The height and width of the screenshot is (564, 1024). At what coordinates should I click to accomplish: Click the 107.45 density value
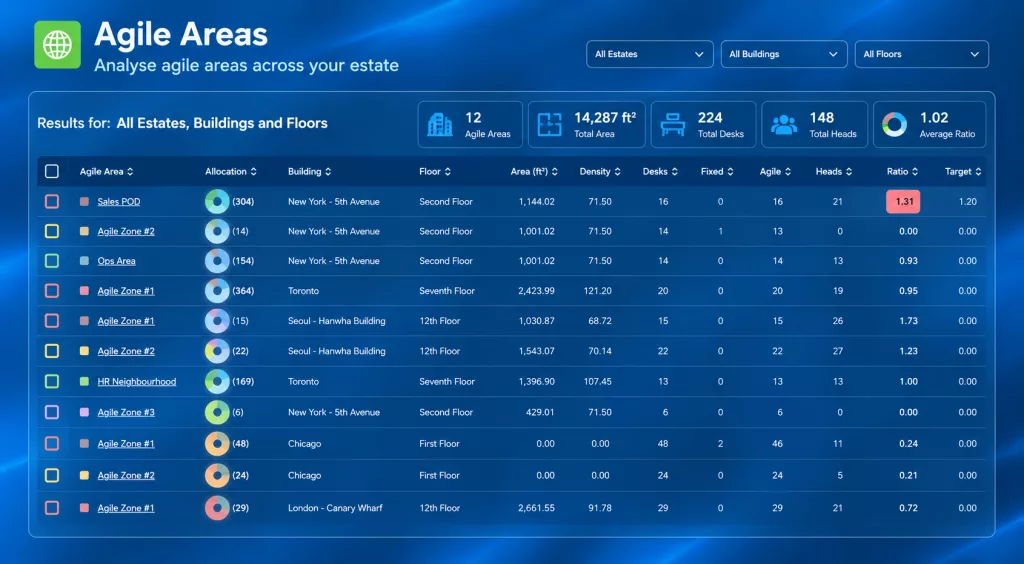click(x=598, y=381)
